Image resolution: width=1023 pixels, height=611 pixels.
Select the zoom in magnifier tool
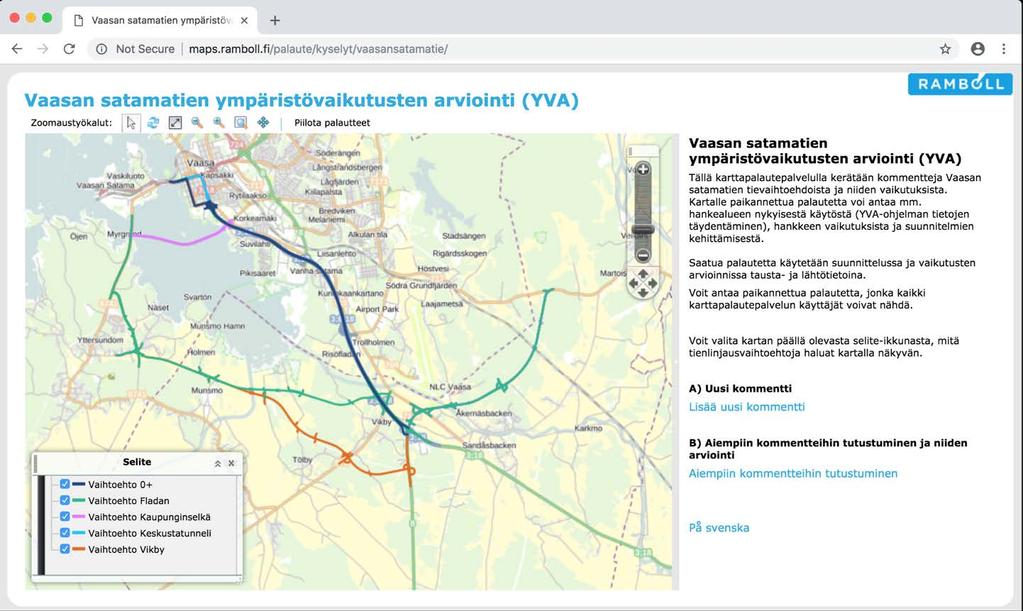(219, 123)
